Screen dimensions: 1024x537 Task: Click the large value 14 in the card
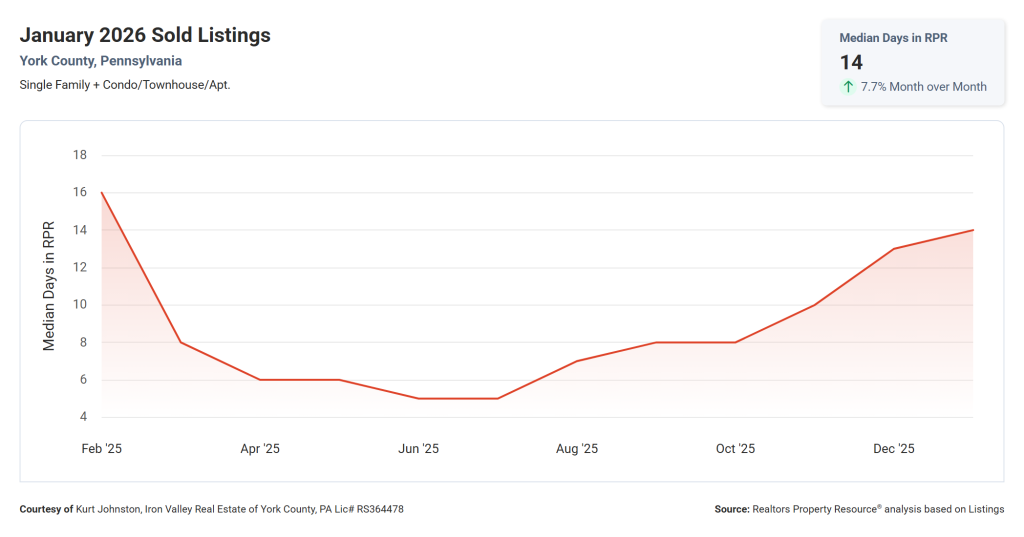[851, 62]
